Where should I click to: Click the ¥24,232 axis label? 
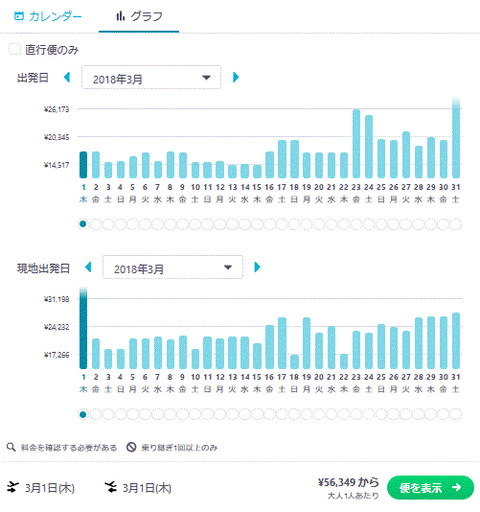[56, 327]
